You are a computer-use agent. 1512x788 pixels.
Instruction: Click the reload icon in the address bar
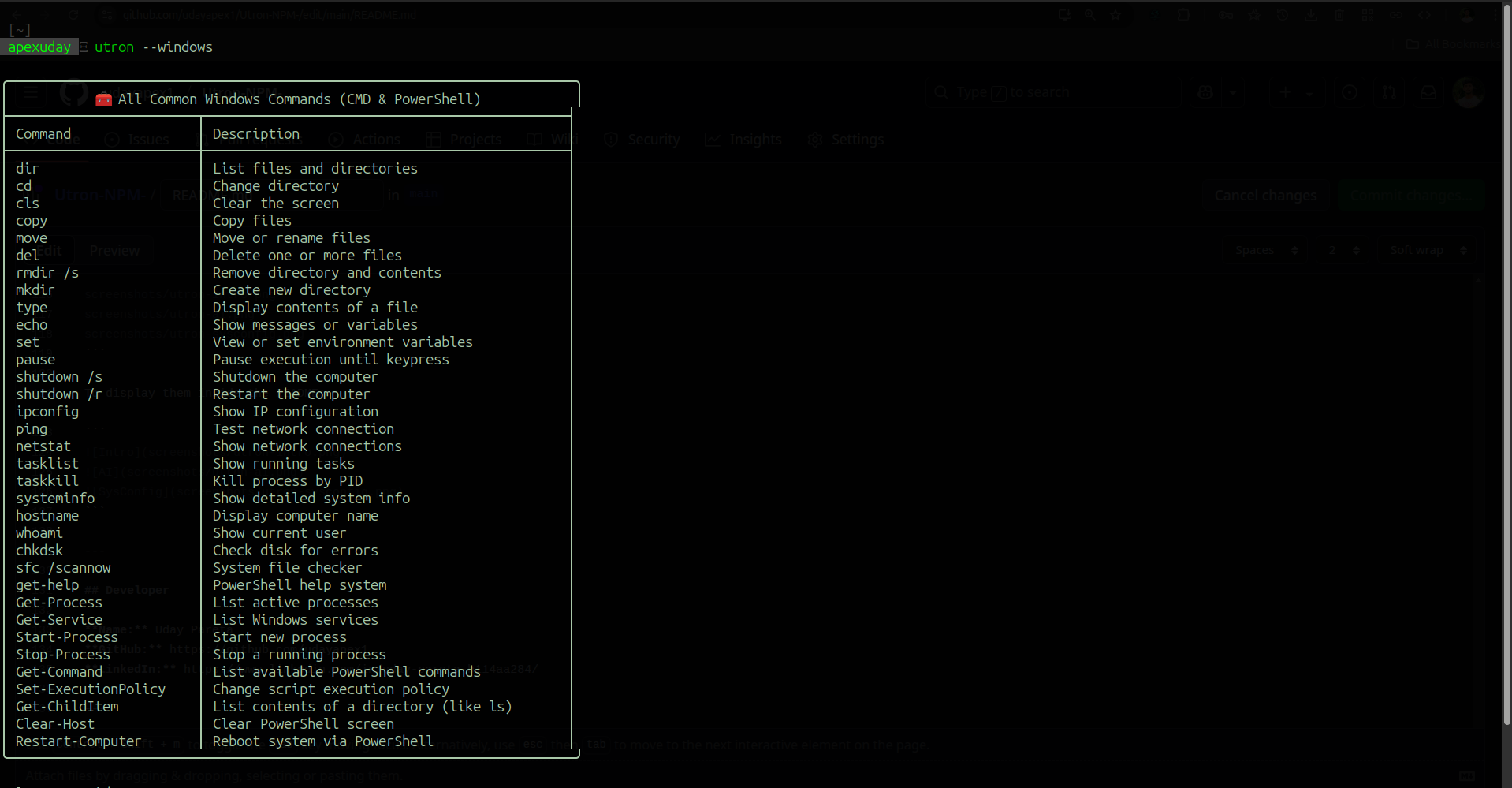pyautogui.click(x=73, y=14)
